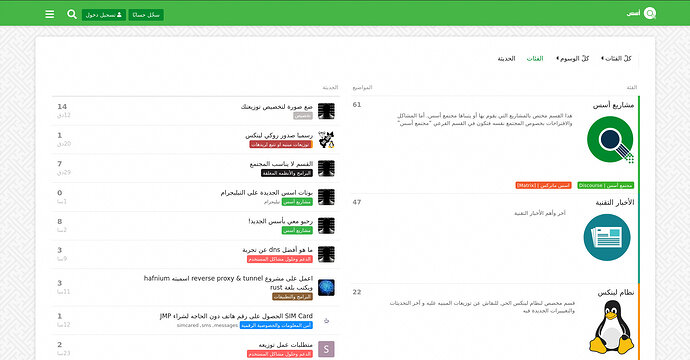Open topic رحبو معي بأسس الجديد!
The image size is (690, 360).
tap(281, 221)
